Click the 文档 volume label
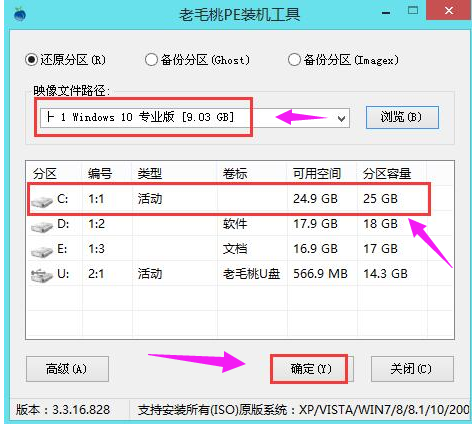472x424 pixels. (235, 249)
